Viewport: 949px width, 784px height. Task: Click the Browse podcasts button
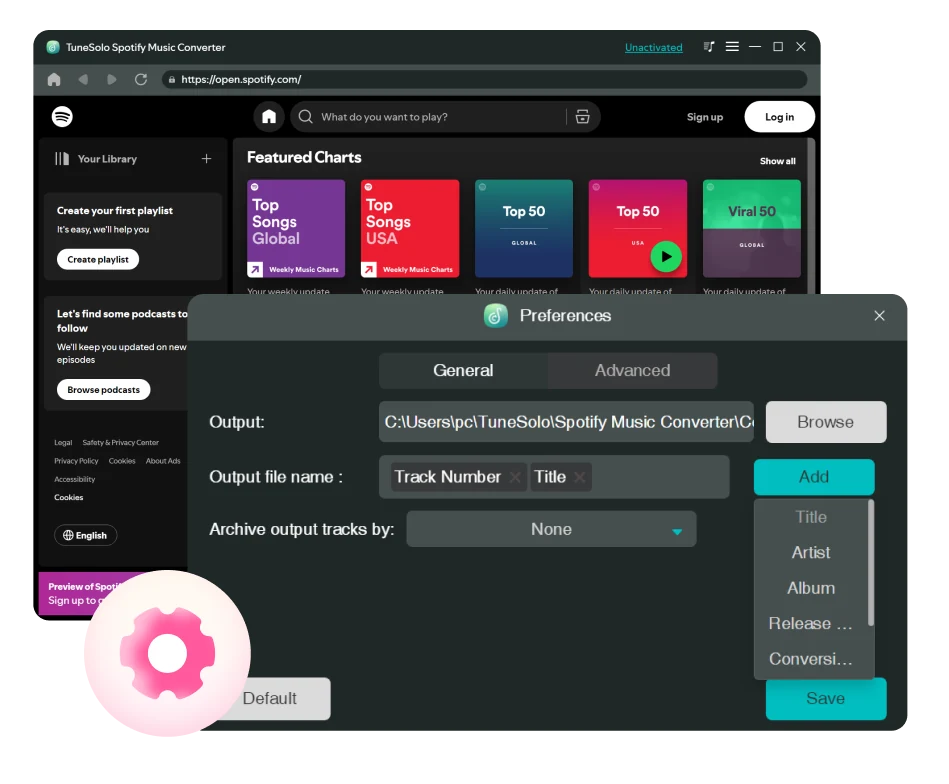[103, 389]
